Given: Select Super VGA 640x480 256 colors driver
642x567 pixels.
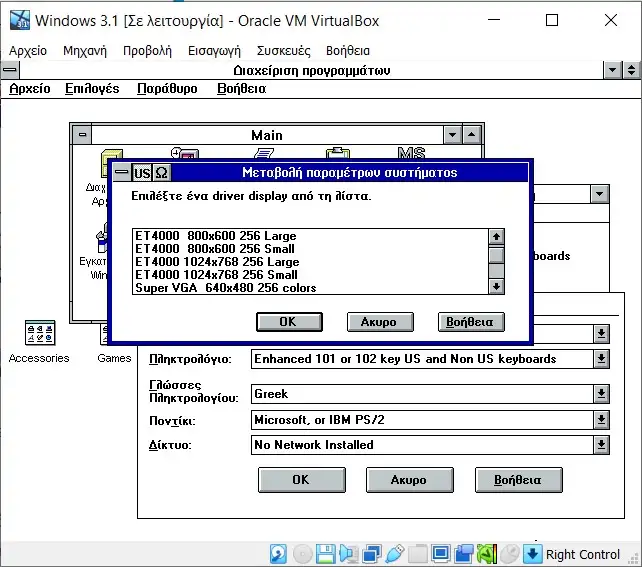Looking at the screenshot, I should point(310,288).
